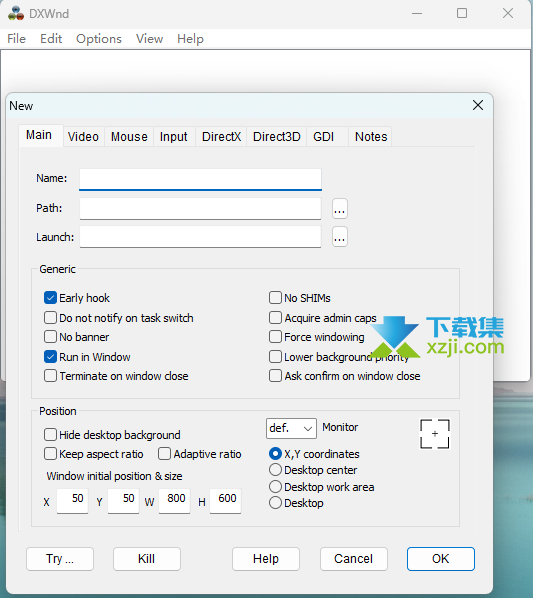Open the Edit menu
The width and height of the screenshot is (533, 598).
[51, 39]
